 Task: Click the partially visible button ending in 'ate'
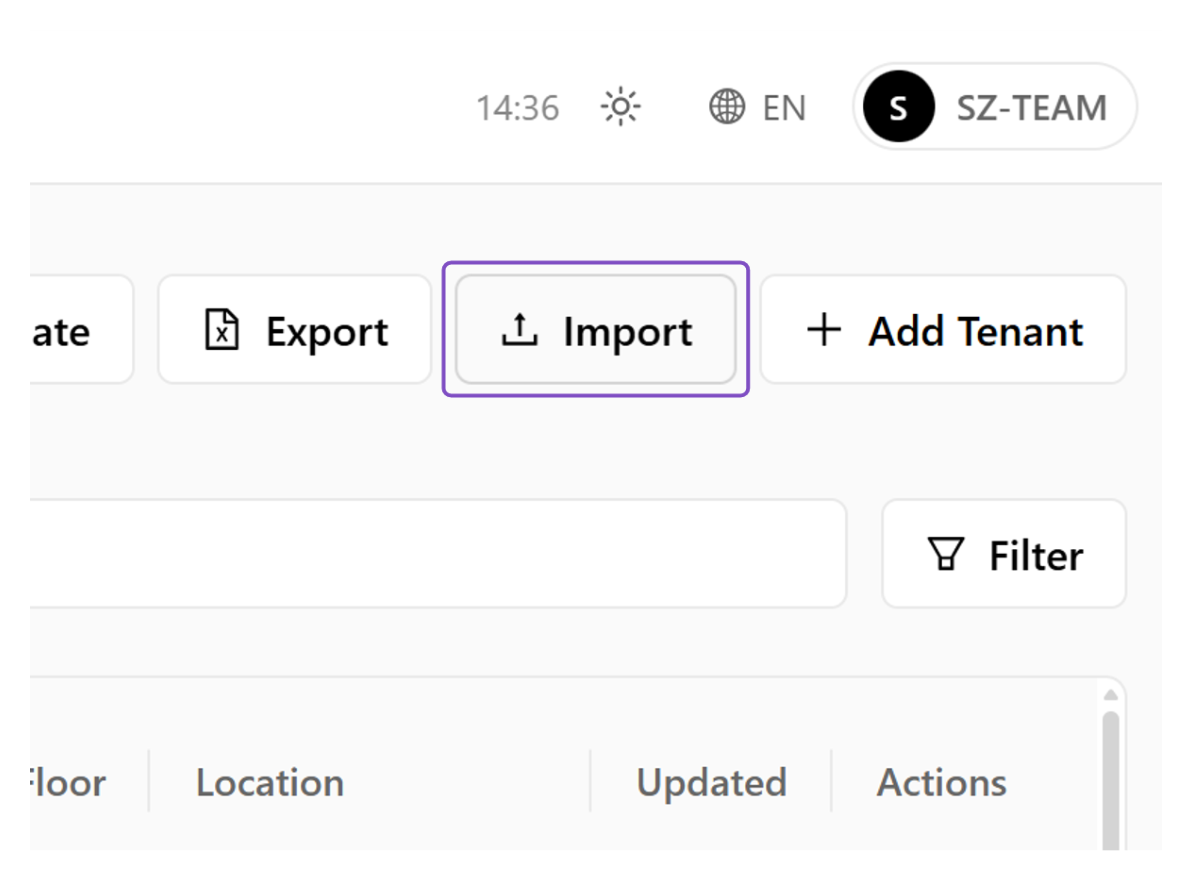(82, 330)
